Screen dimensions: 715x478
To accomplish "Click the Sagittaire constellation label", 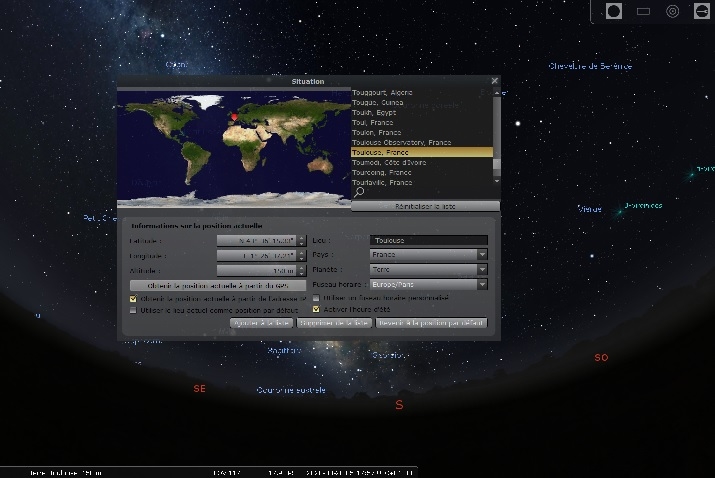I will click(284, 350).
